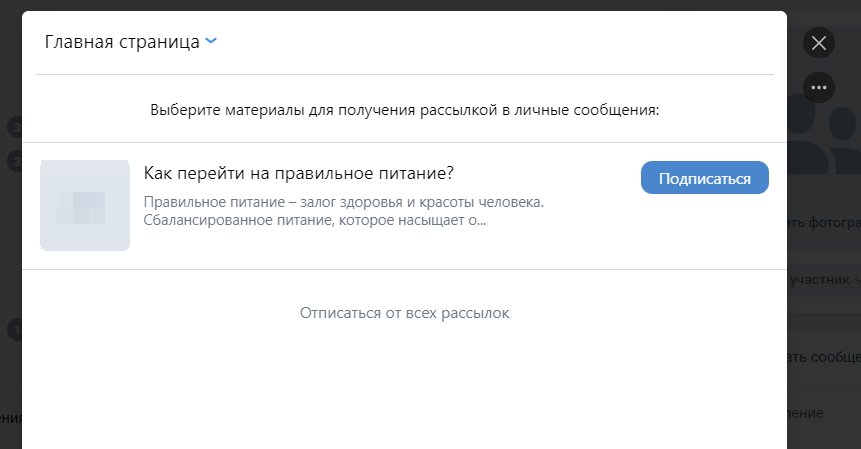Click the partially hidden сообщение item on the right

(x=825, y=355)
